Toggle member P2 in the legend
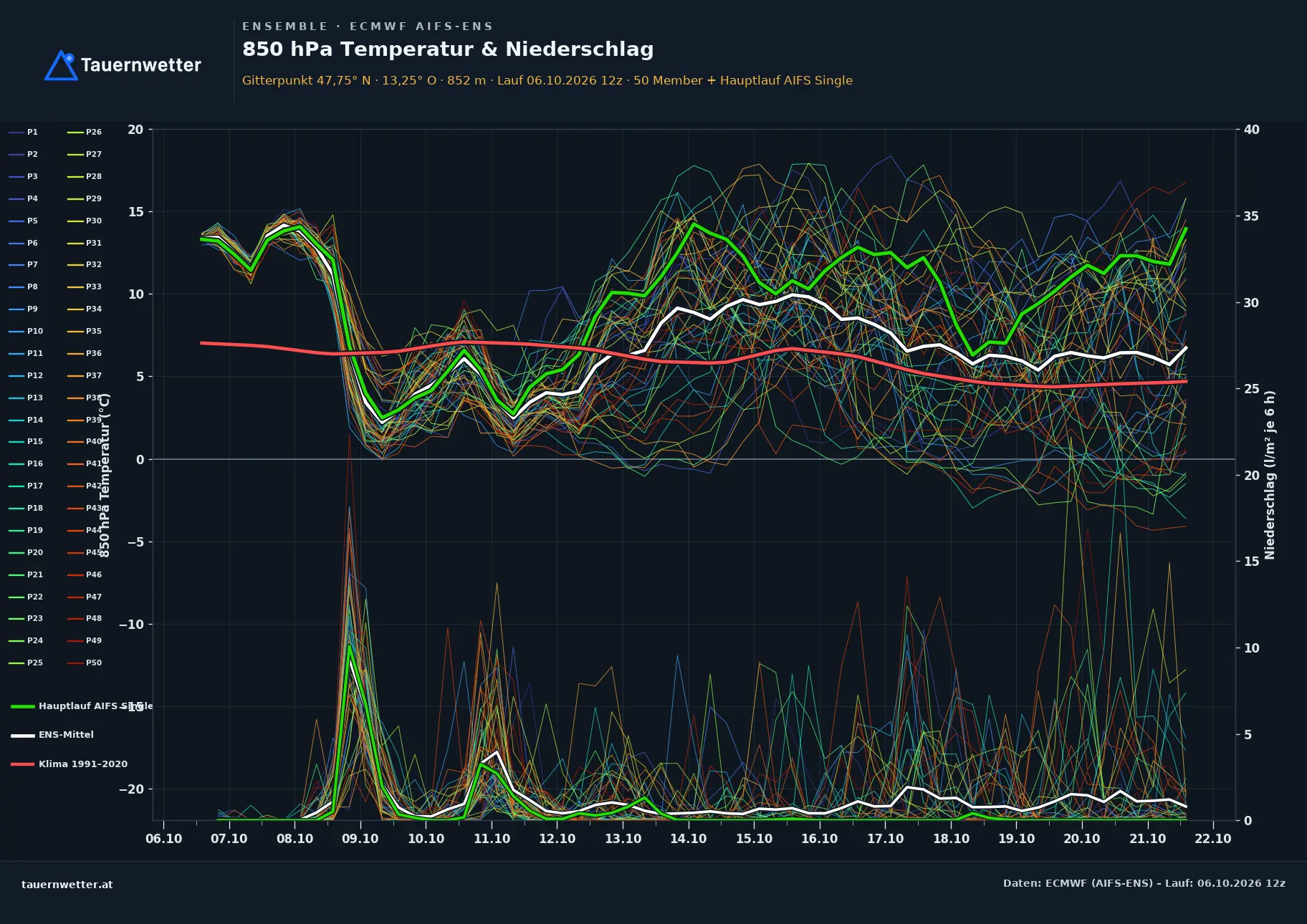Image resolution: width=1307 pixels, height=924 pixels. click(24, 155)
